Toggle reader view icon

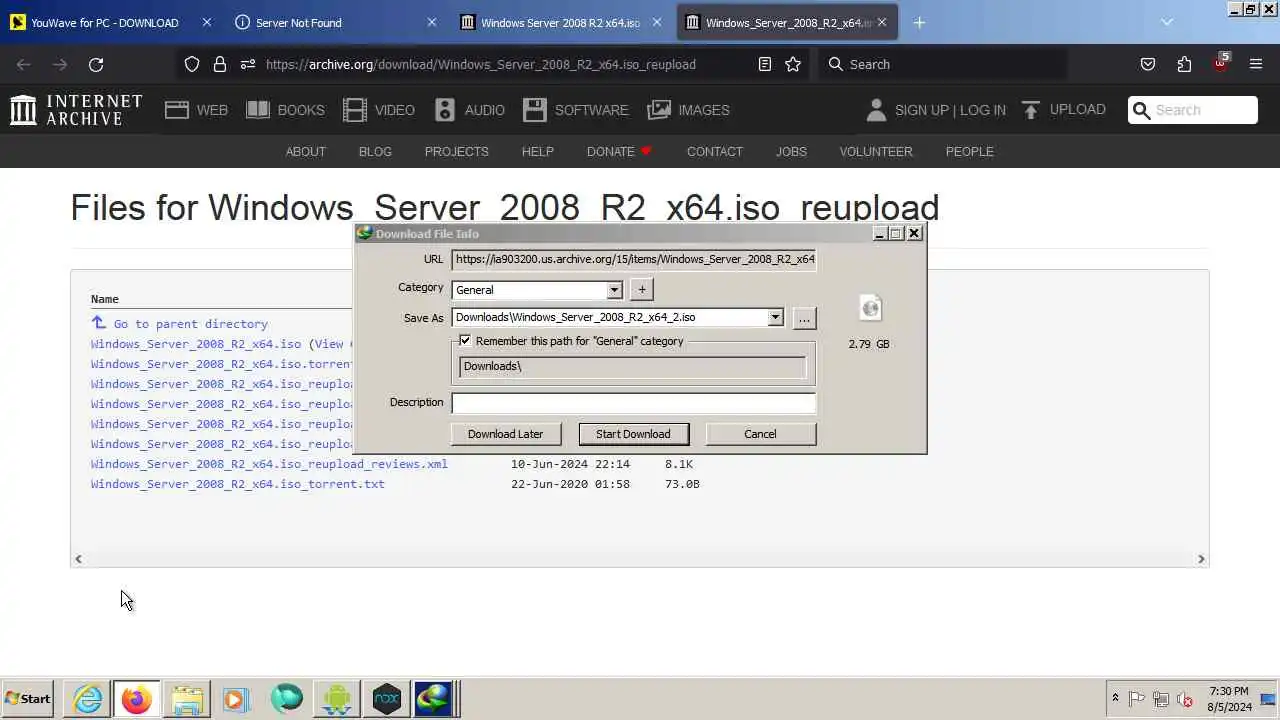coord(765,64)
